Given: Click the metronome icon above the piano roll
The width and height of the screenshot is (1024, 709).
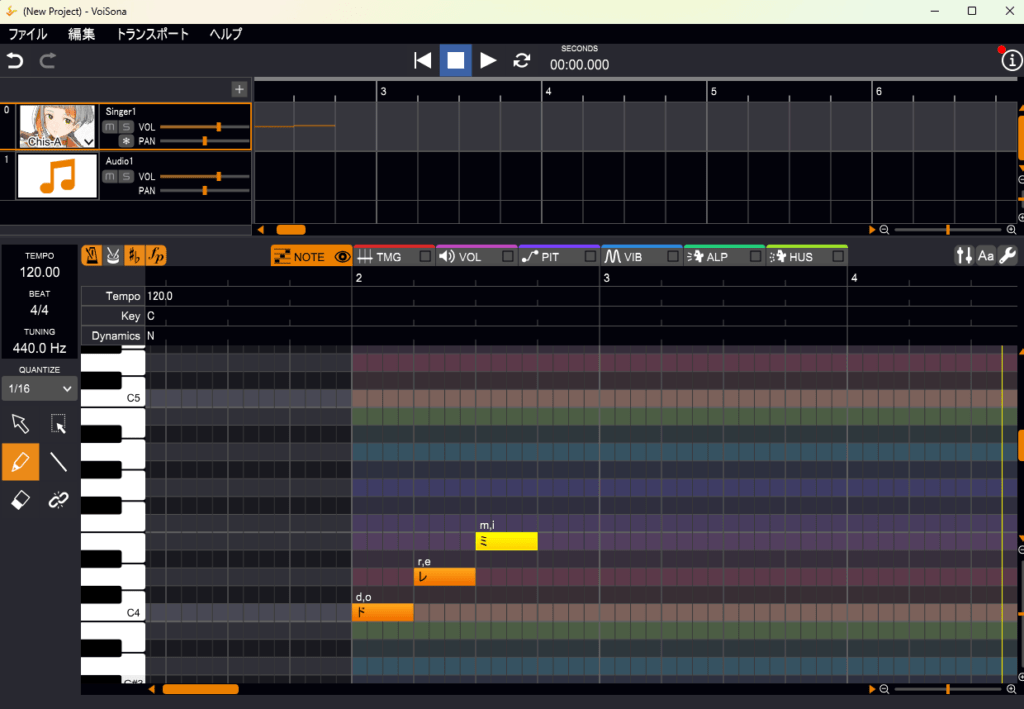Looking at the screenshot, I should click(91, 256).
